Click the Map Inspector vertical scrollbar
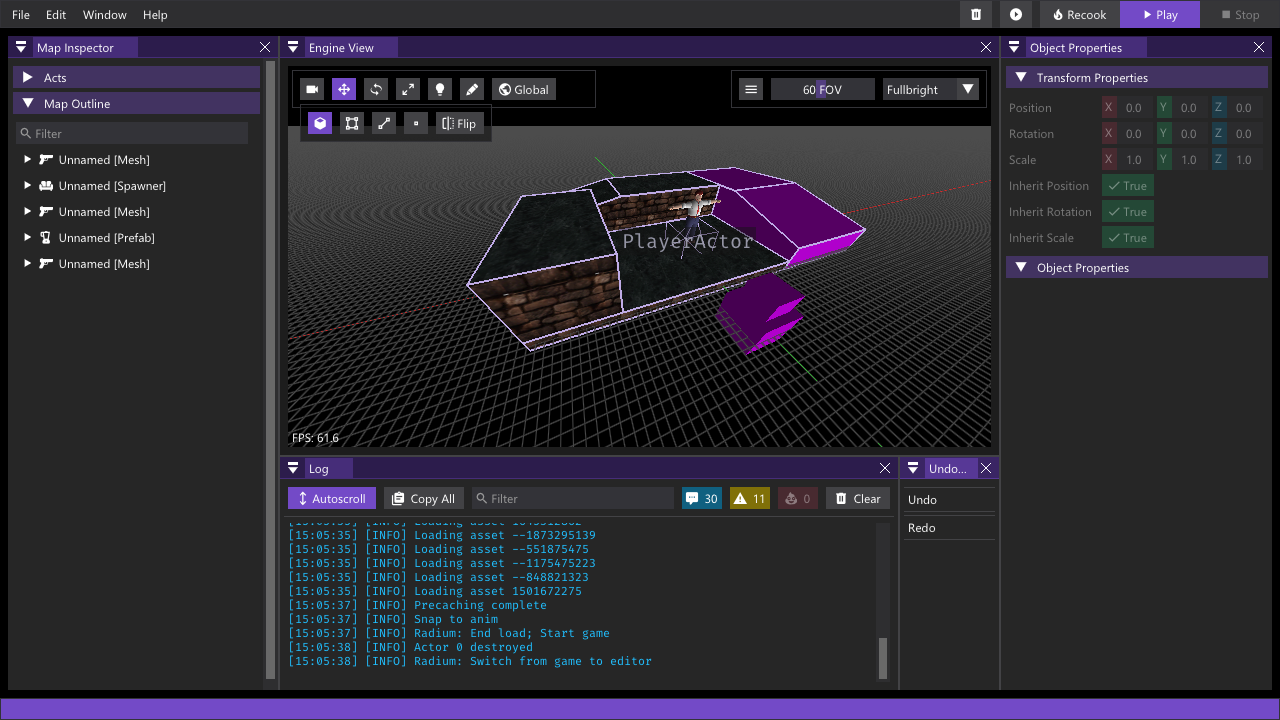1280x720 pixels. pos(270,370)
